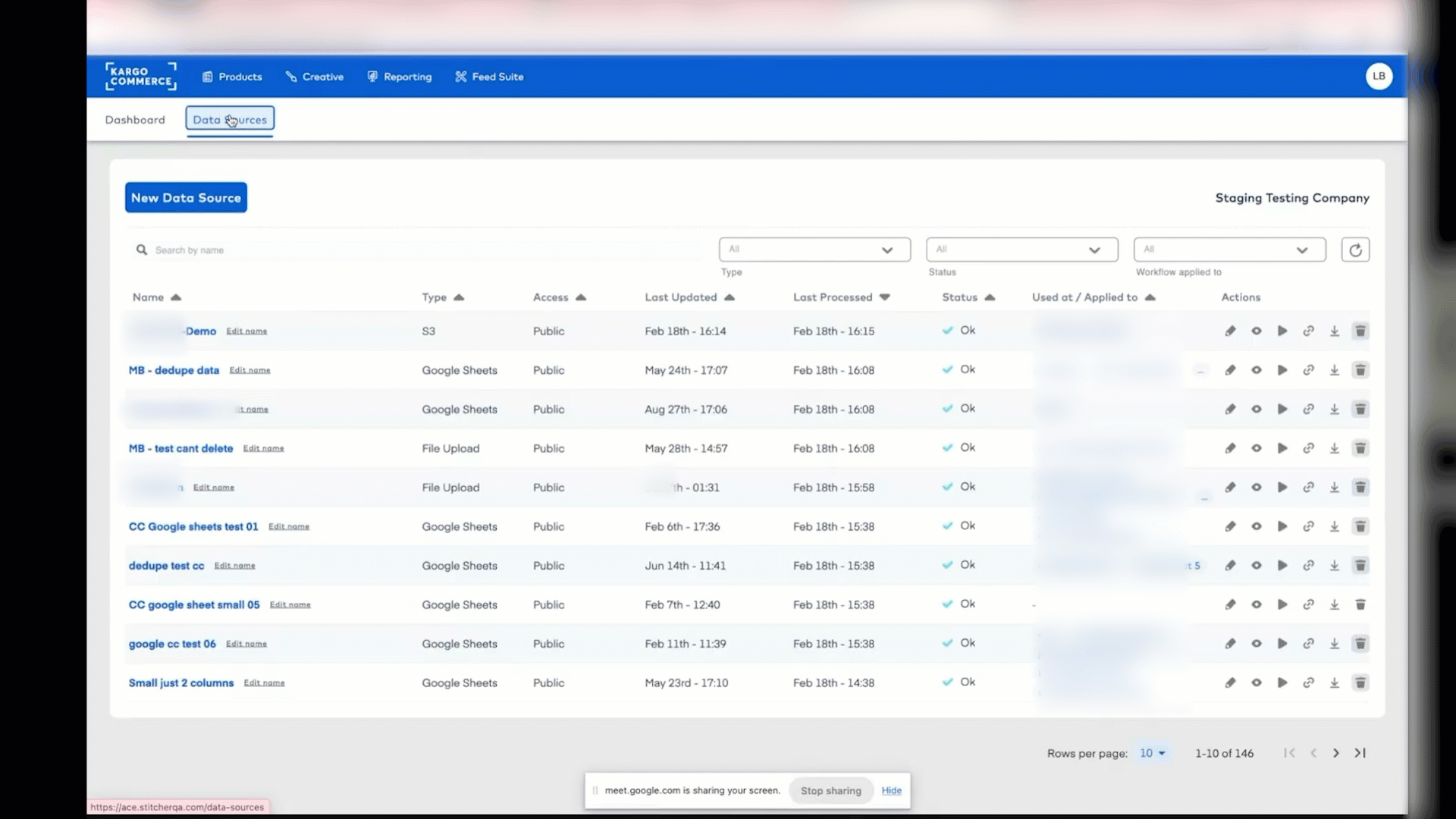Click the search magnifier icon
Viewport: 1456px width, 819px height.
tap(141, 249)
